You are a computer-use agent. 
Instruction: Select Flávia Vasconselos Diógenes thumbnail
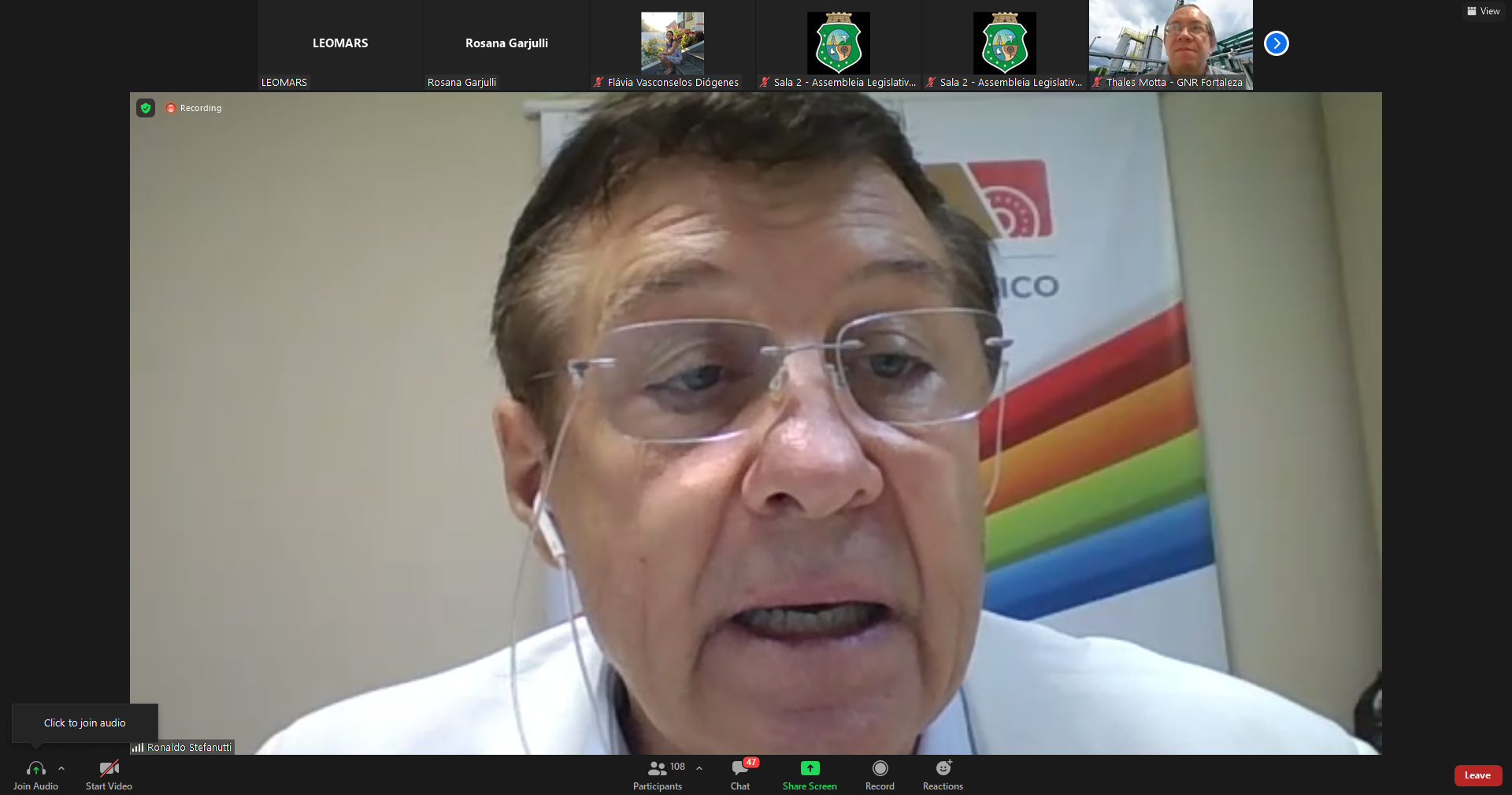click(x=672, y=43)
